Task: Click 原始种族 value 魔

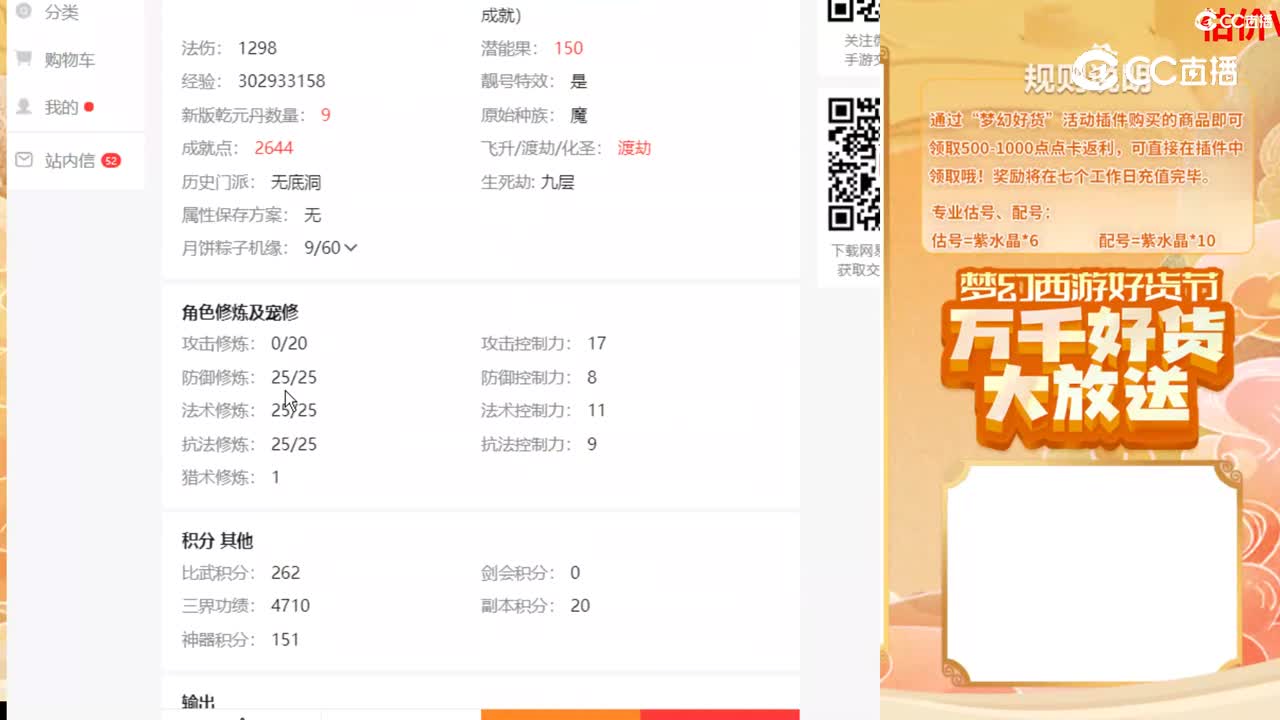Action: [578, 115]
